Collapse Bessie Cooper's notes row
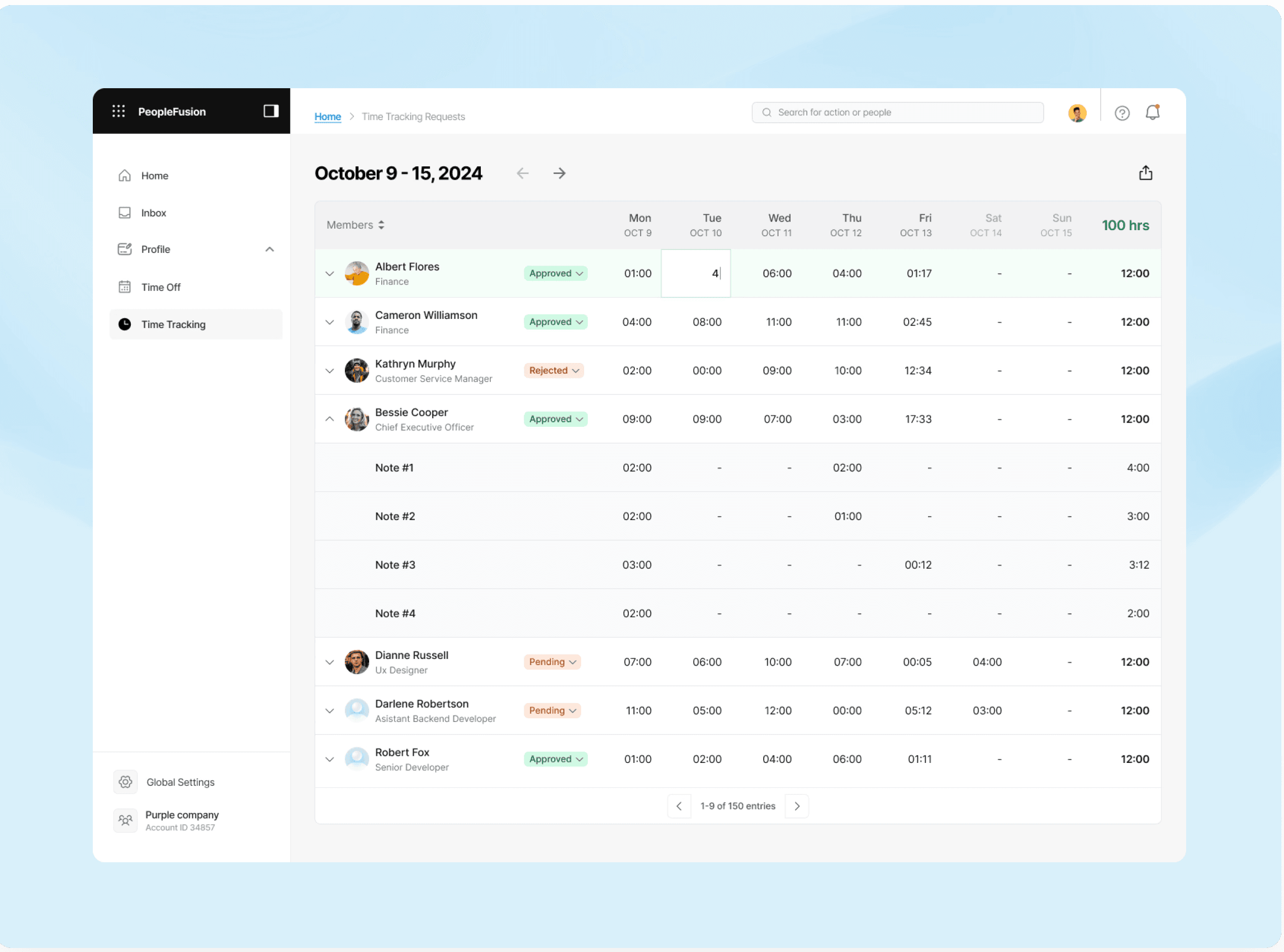Viewport: 1284px width, 952px height. [x=330, y=419]
